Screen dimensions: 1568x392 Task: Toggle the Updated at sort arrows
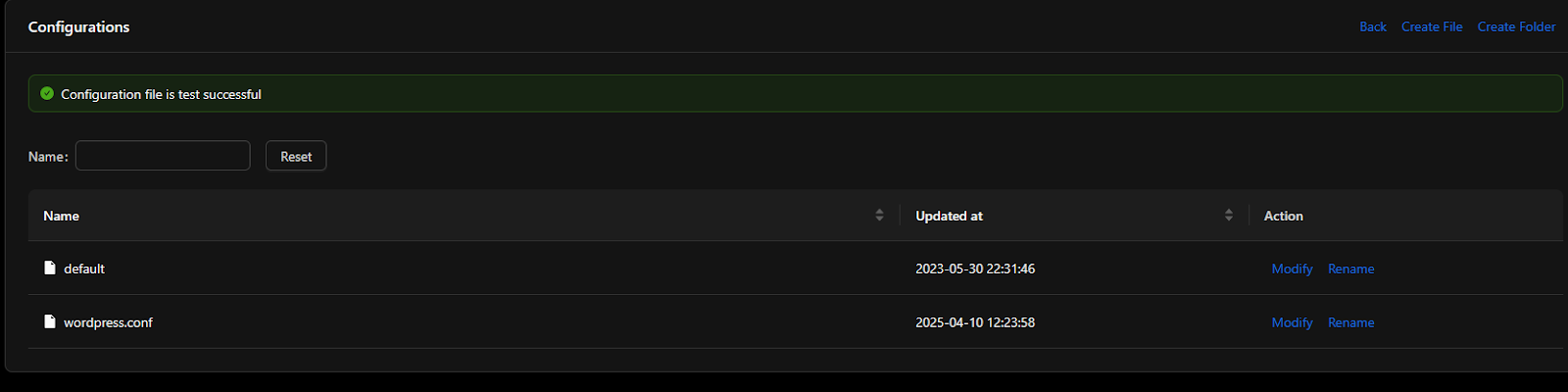click(1229, 216)
